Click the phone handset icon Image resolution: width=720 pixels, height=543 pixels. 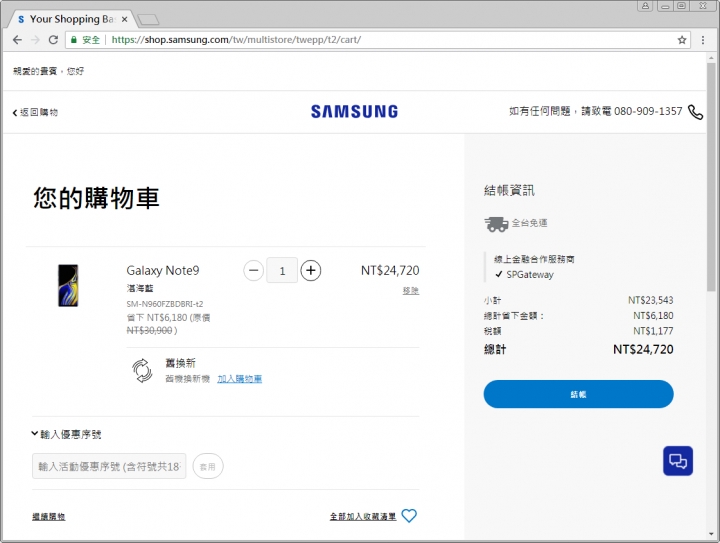(x=695, y=112)
